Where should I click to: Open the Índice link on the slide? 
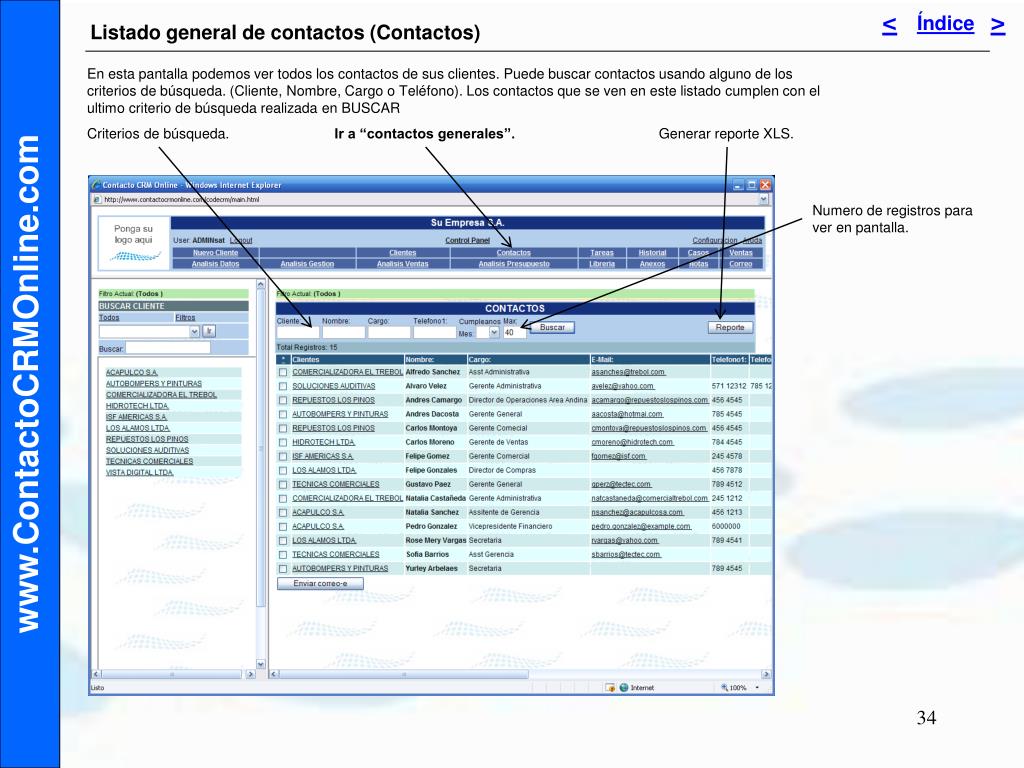tap(945, 24)
